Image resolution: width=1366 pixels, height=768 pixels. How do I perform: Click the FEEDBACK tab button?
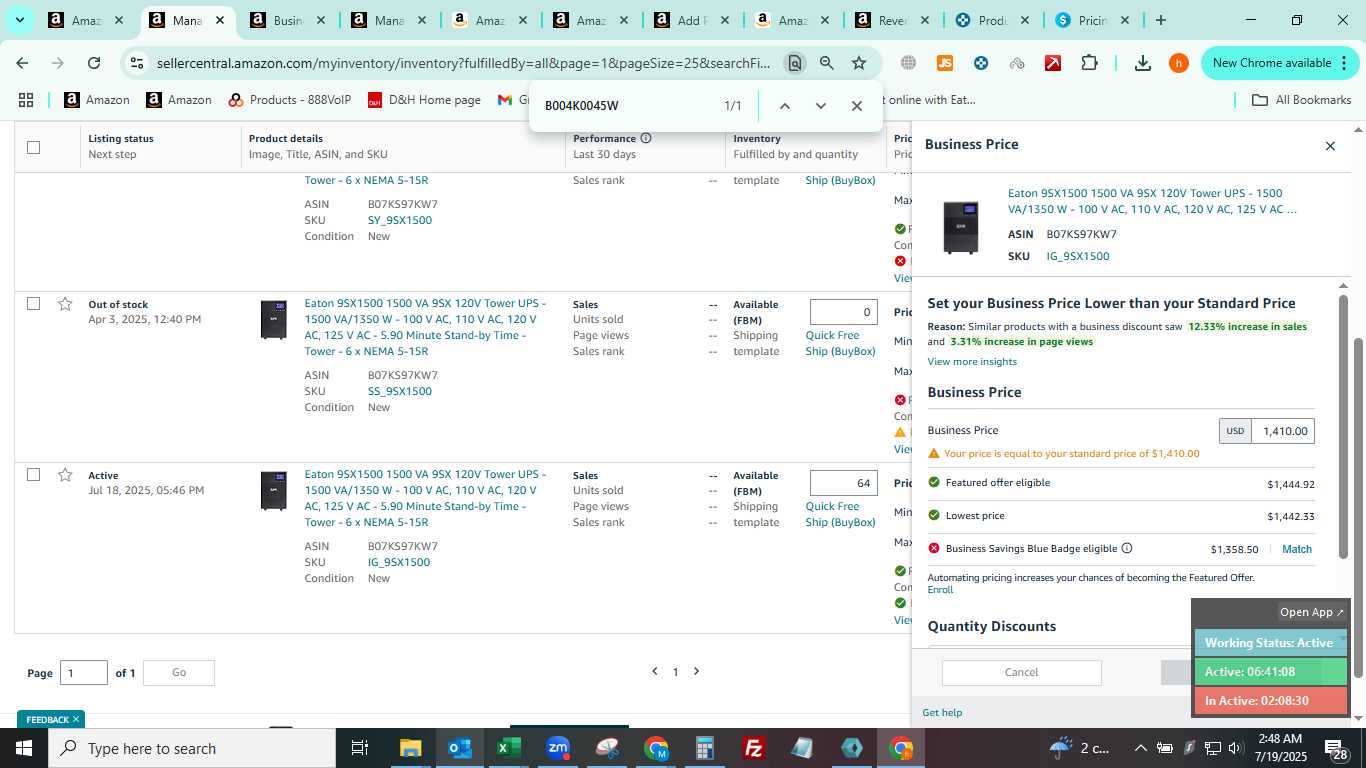tap(50, 719)
